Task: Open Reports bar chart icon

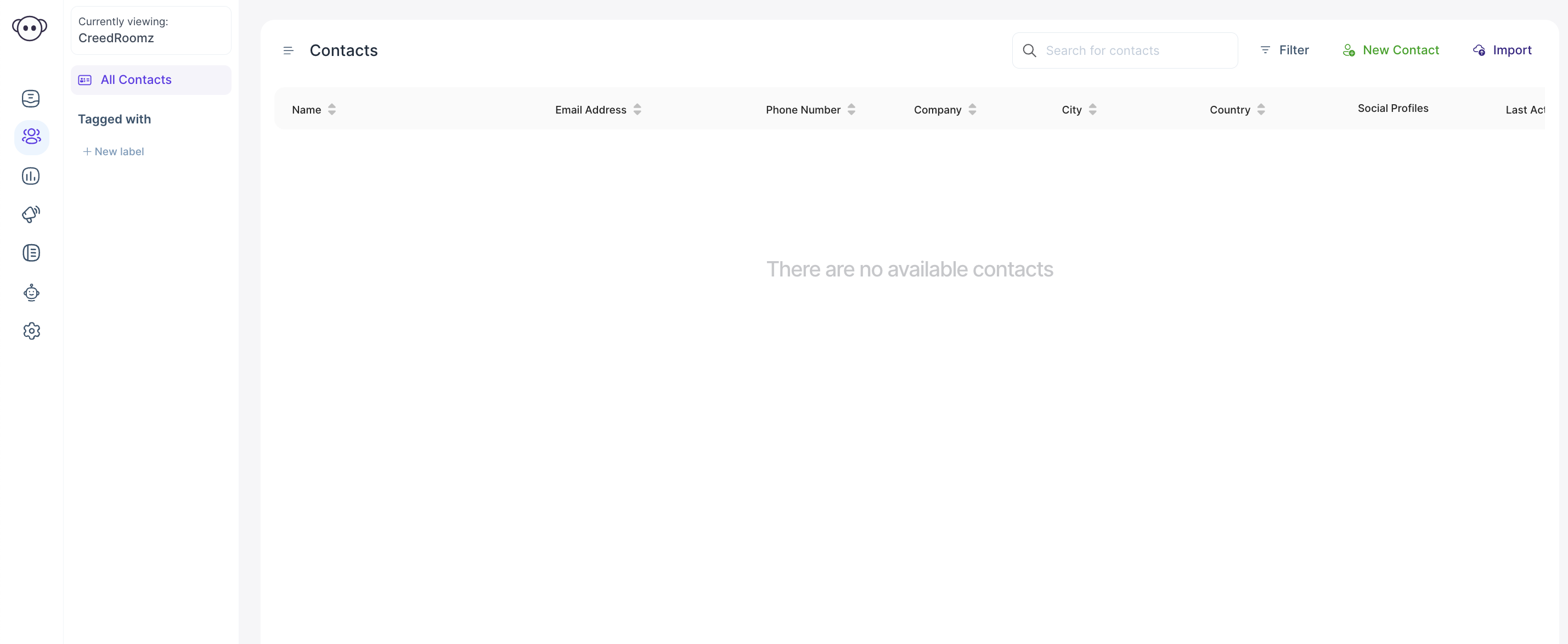Action: pos(31,176)
